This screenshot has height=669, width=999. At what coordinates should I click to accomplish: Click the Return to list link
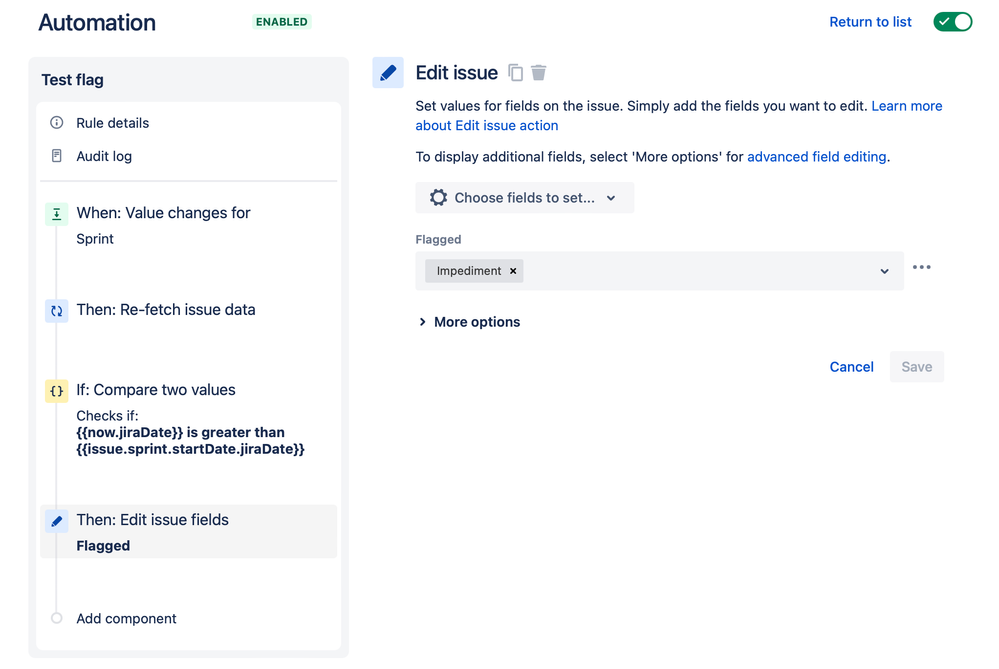(870, 22)
